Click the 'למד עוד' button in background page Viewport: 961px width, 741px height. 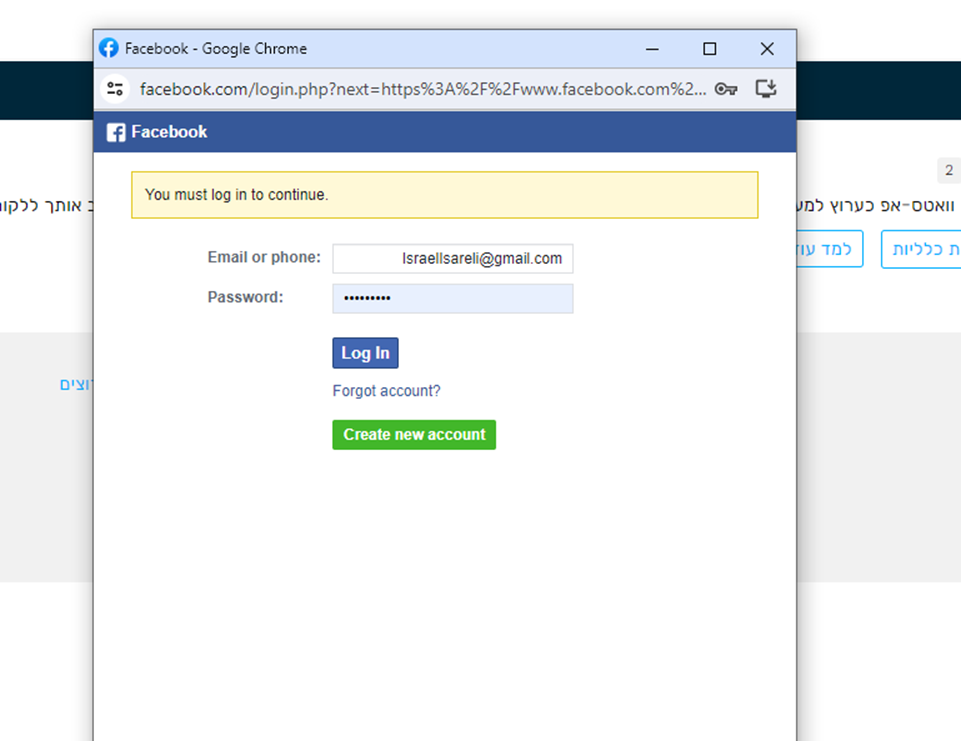tap(829, 249)
